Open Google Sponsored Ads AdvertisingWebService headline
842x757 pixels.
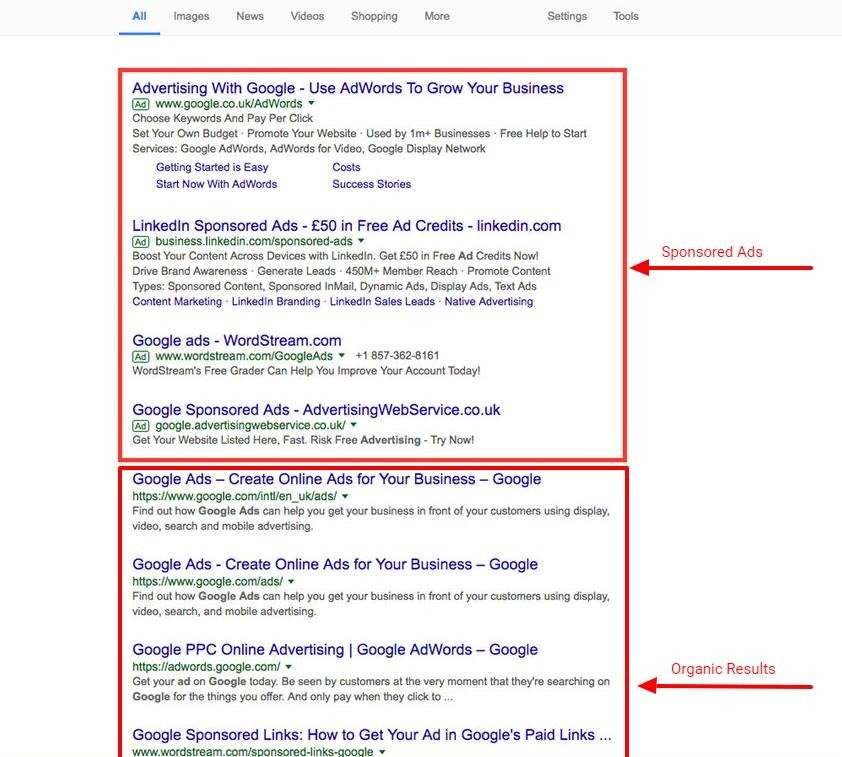[x=316, y=410]
